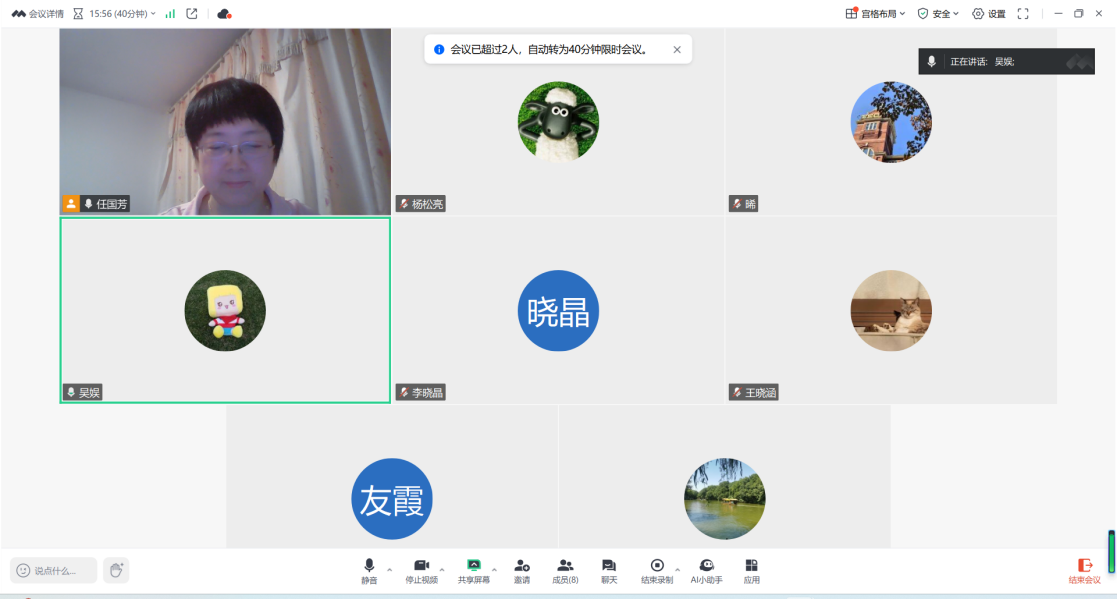Click the 正在讲话 speaker indicator
The height and width of the screenshot is (599, 1117).
click(1007, 61)
